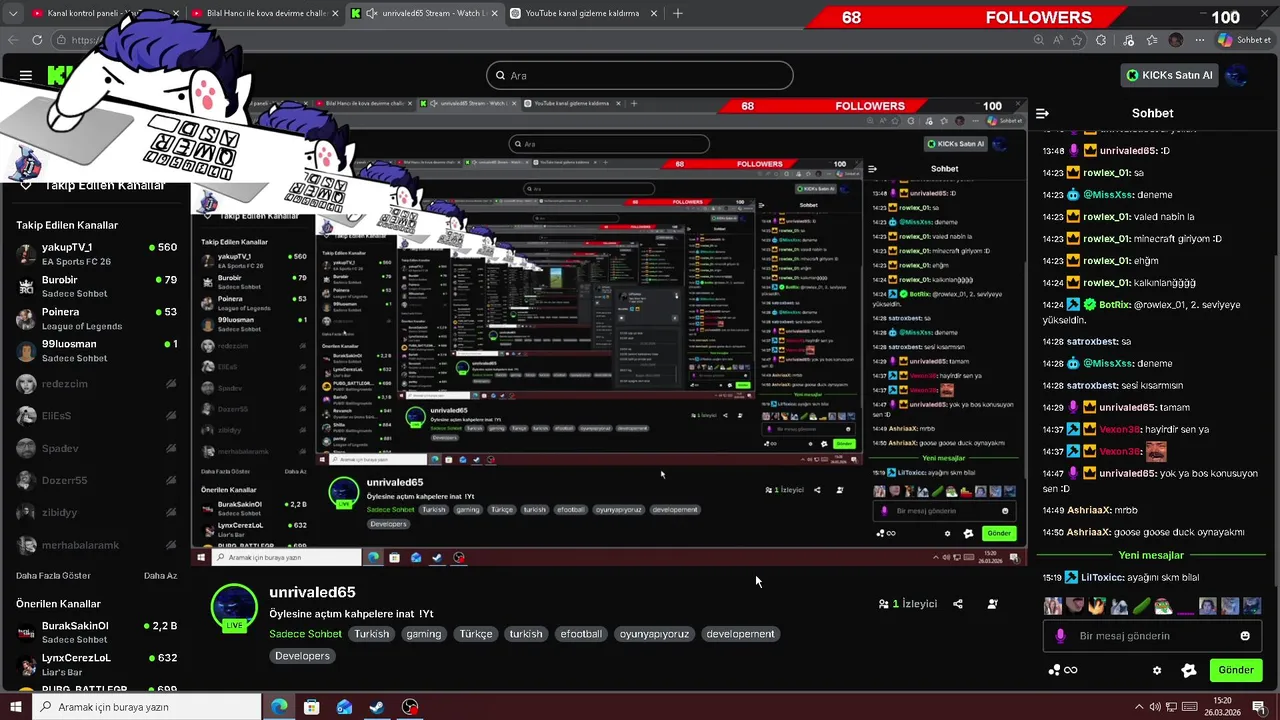This screenshot has height=720, width=1280.
Task: Open browser media control icon
Action: (x=1129, y=40)
